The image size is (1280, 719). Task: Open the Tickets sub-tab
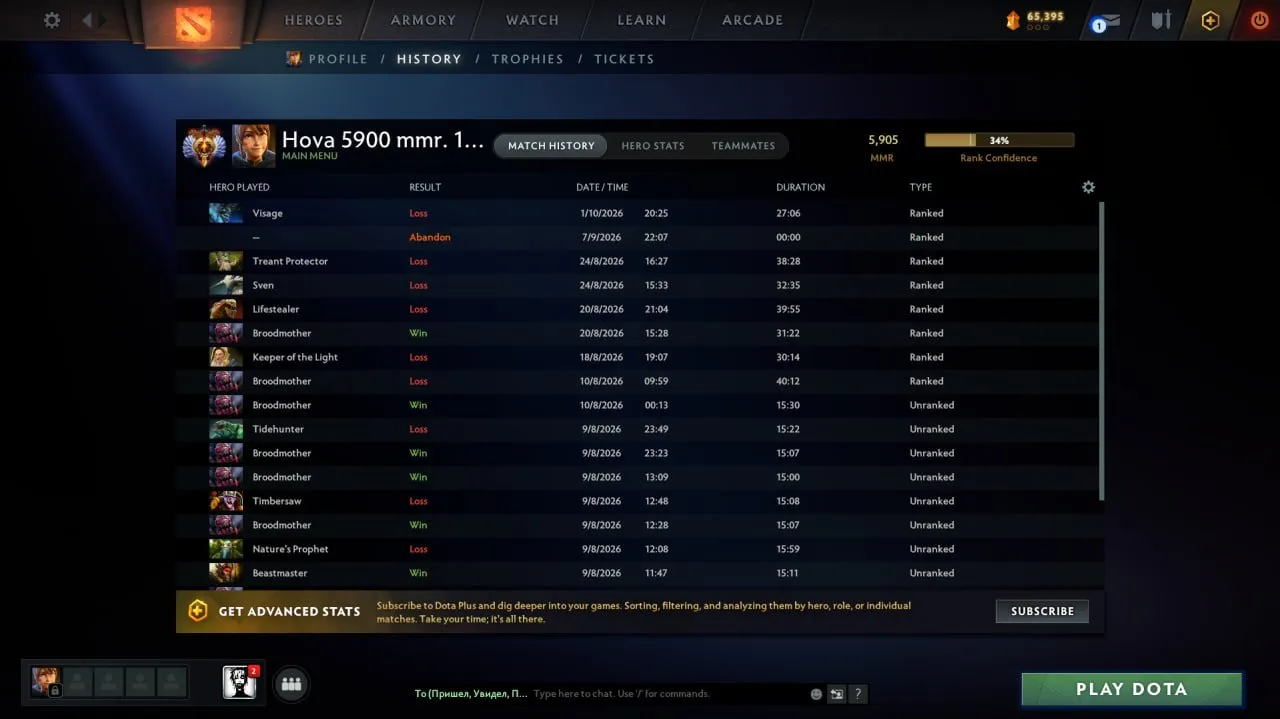pyautogui.click(x=624, y=59)
